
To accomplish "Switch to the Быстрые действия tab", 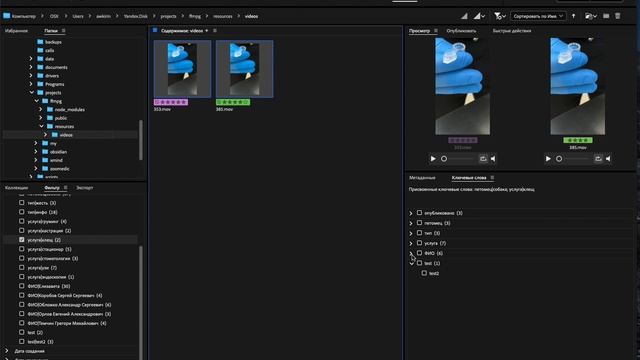I will pos(512,31).
